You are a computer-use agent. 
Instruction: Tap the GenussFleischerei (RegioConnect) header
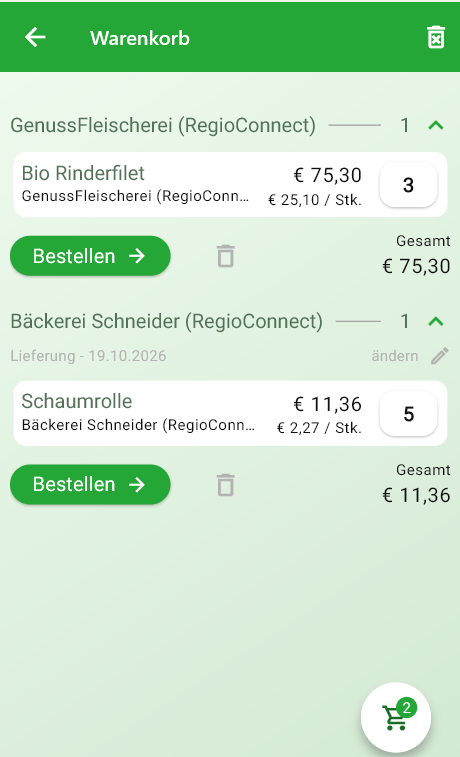[163, 126]
